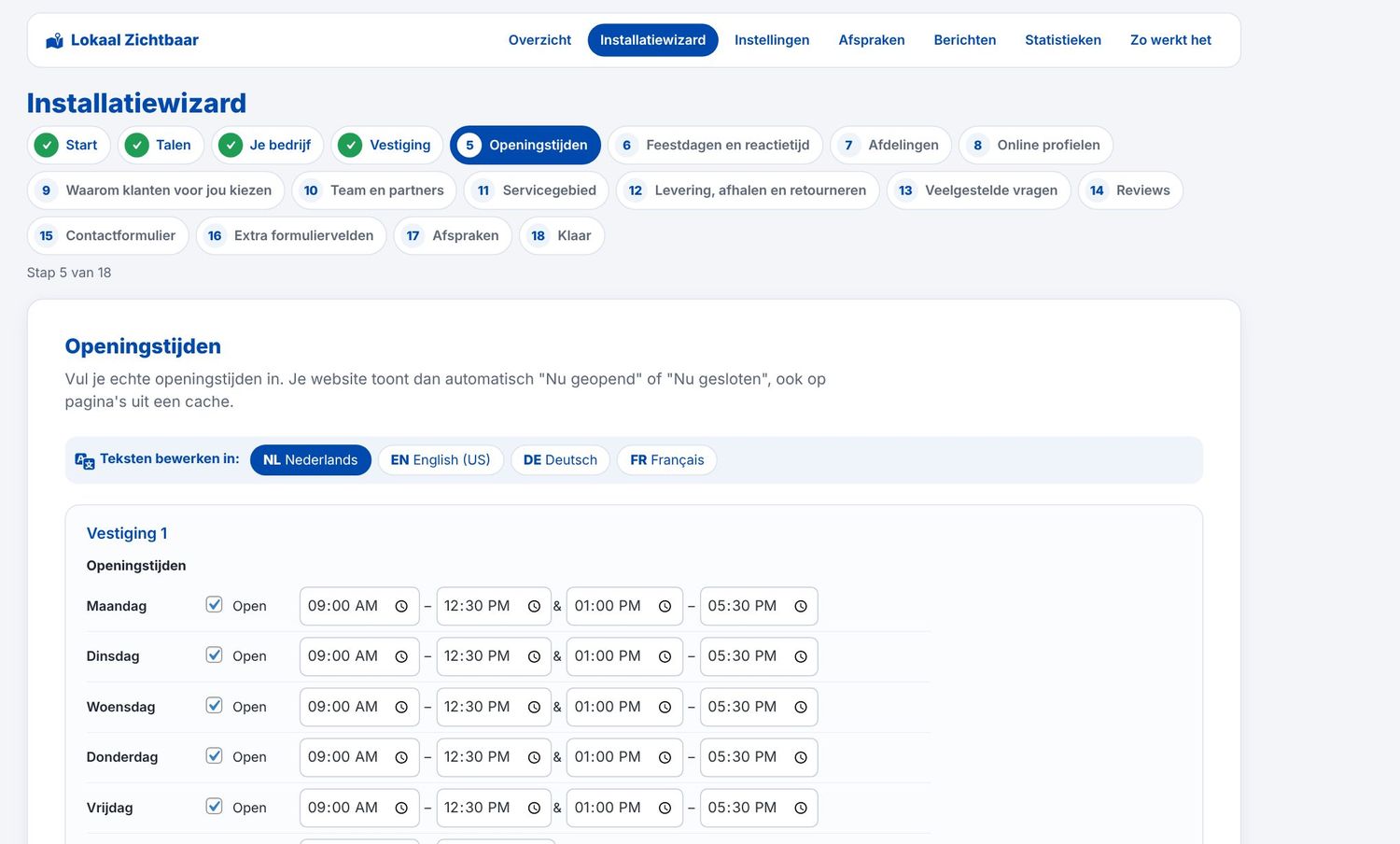1400x844 pixels.
Task: Open clock picker for Dinsdag 12:30 PM
Action: coord(534,656)
